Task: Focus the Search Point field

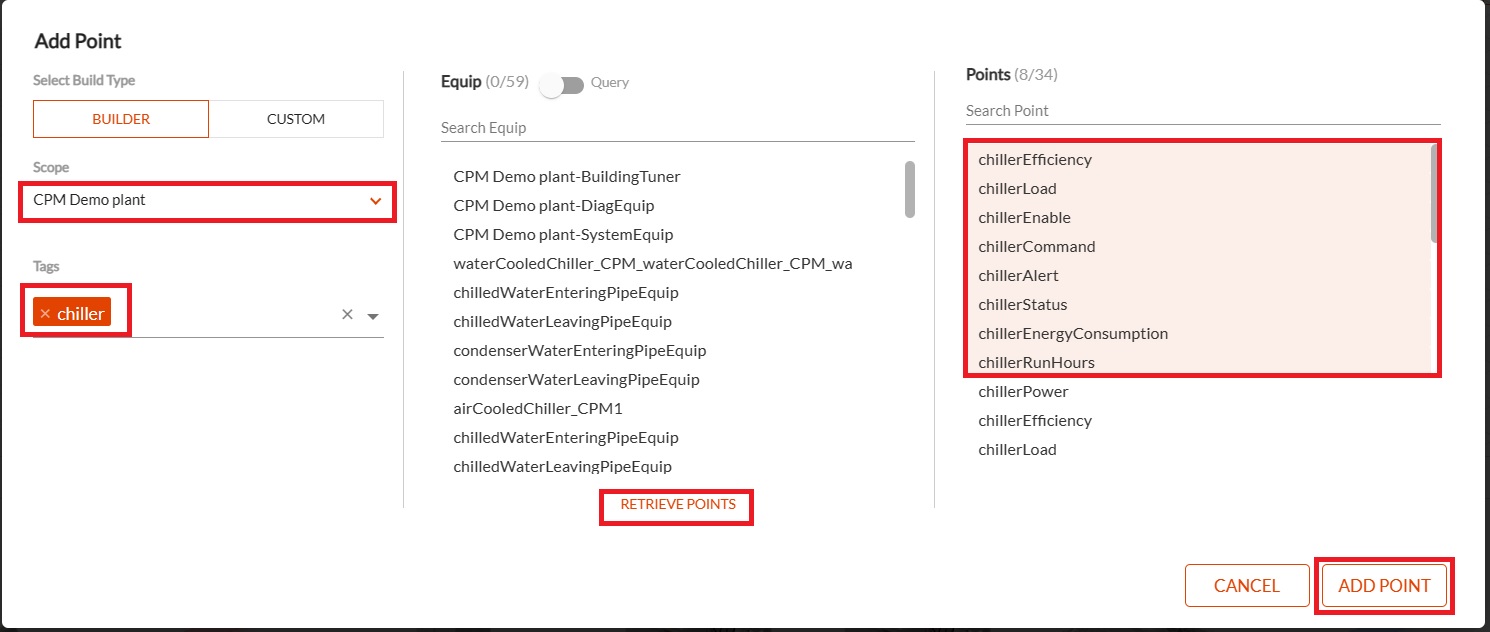Action: [1203, 111]
